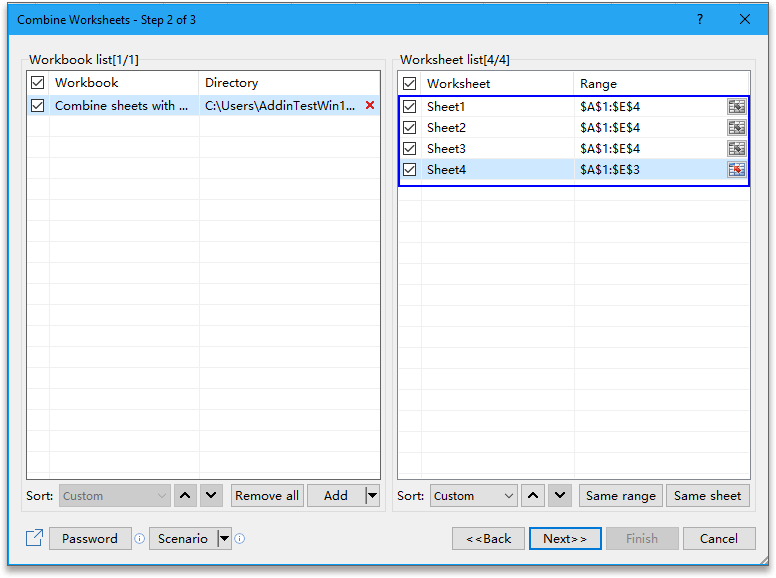Remove workbook with red X icon
Screen dimensions: 776x578
coord(370,105)
